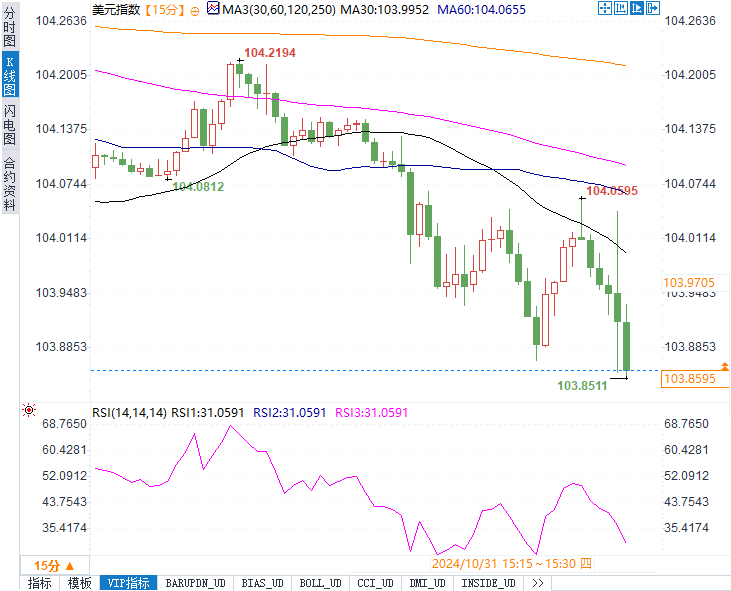Open the 指标 tab
The width and height of the screenshot is (731, 591).
(x=40, y=583)
